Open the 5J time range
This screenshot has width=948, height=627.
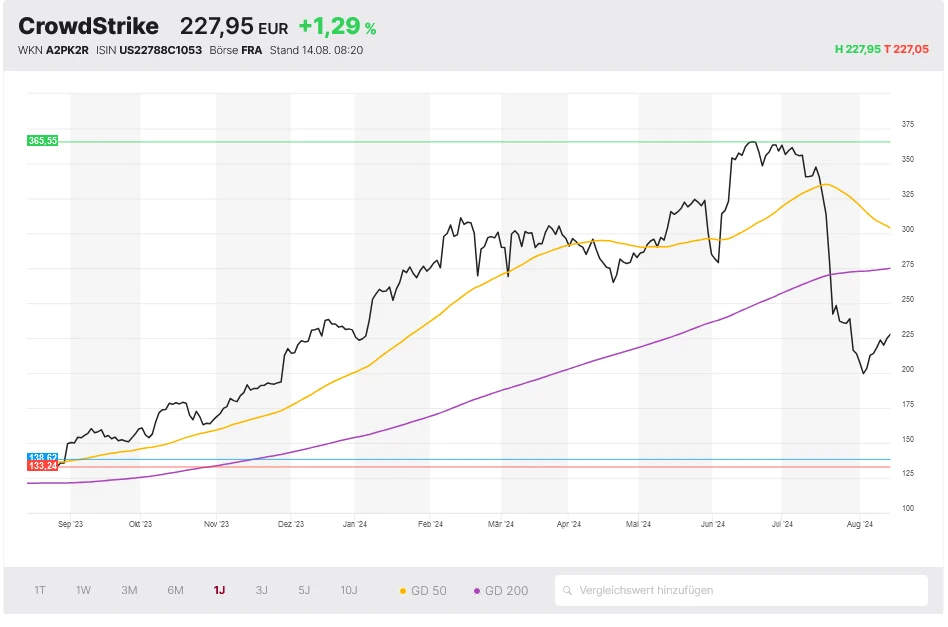tap(304, 590)
